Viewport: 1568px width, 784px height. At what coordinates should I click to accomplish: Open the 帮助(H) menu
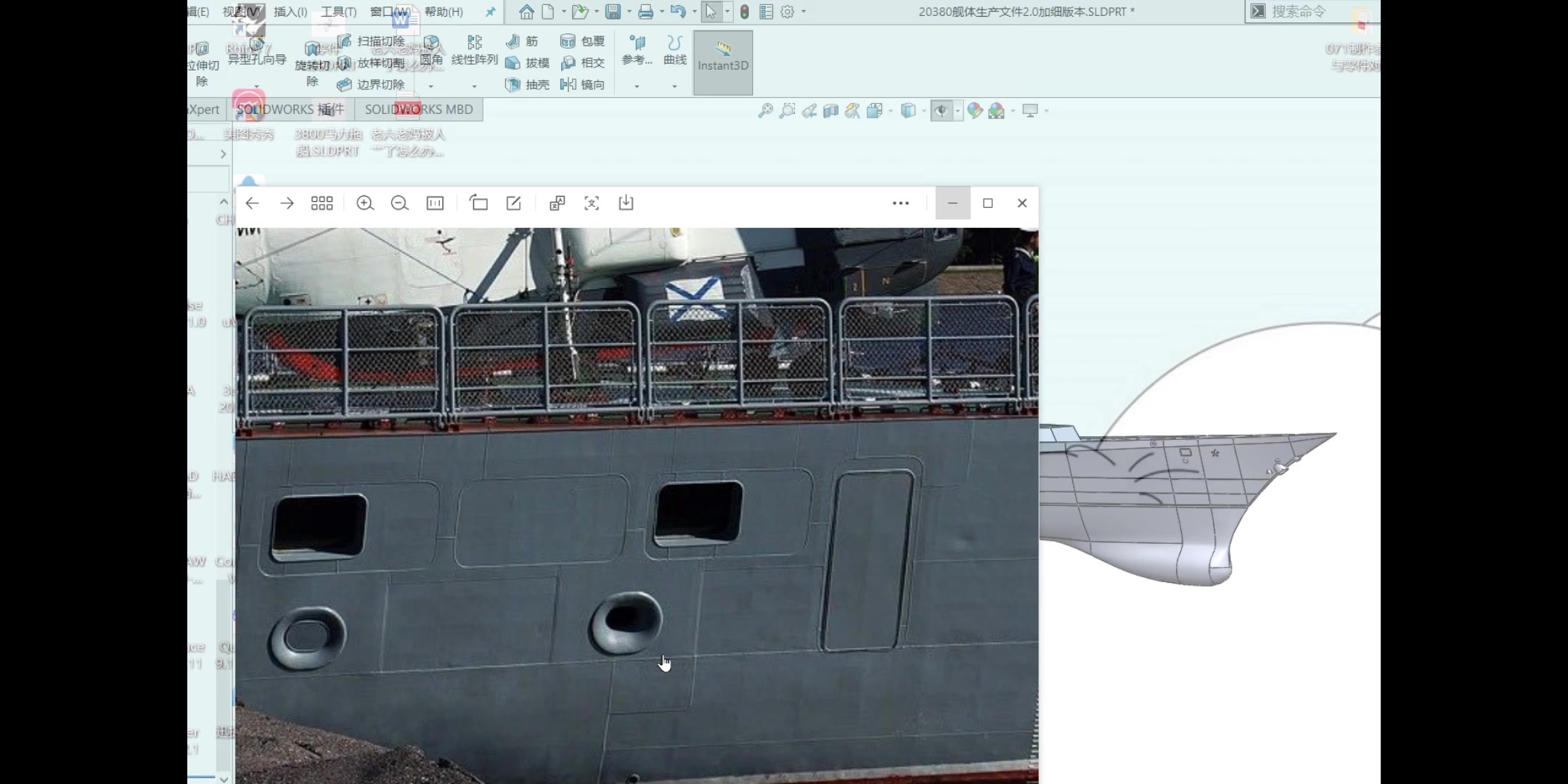pos(444,12)
